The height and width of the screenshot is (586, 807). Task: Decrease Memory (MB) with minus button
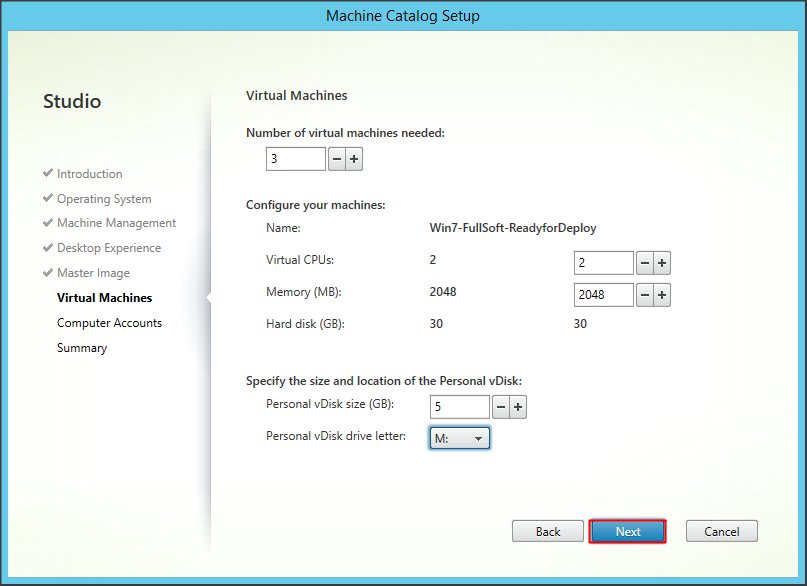coord(644,295)
